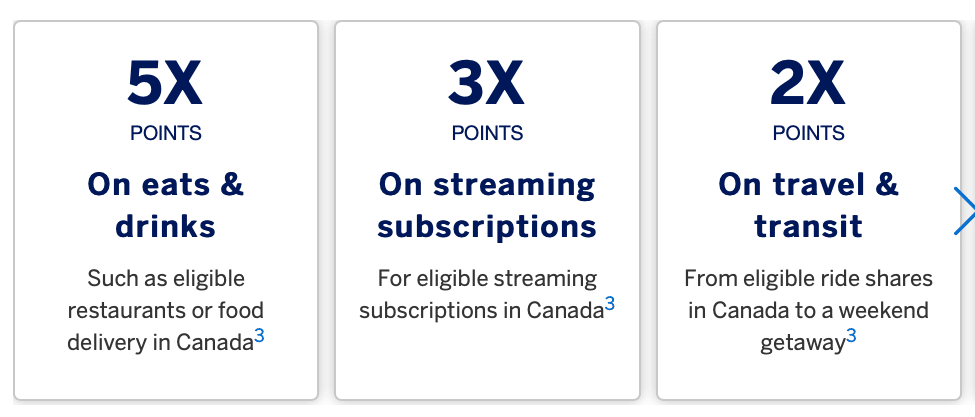Select the On streaming subscriptions heading
This screenshot has width=975, height=417.
[487, 205]
